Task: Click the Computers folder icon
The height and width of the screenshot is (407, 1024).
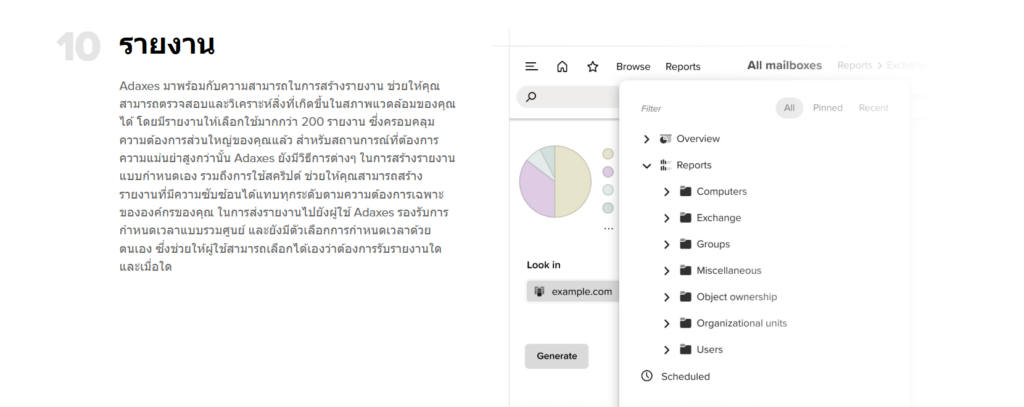Action: [x=686, y=191]
